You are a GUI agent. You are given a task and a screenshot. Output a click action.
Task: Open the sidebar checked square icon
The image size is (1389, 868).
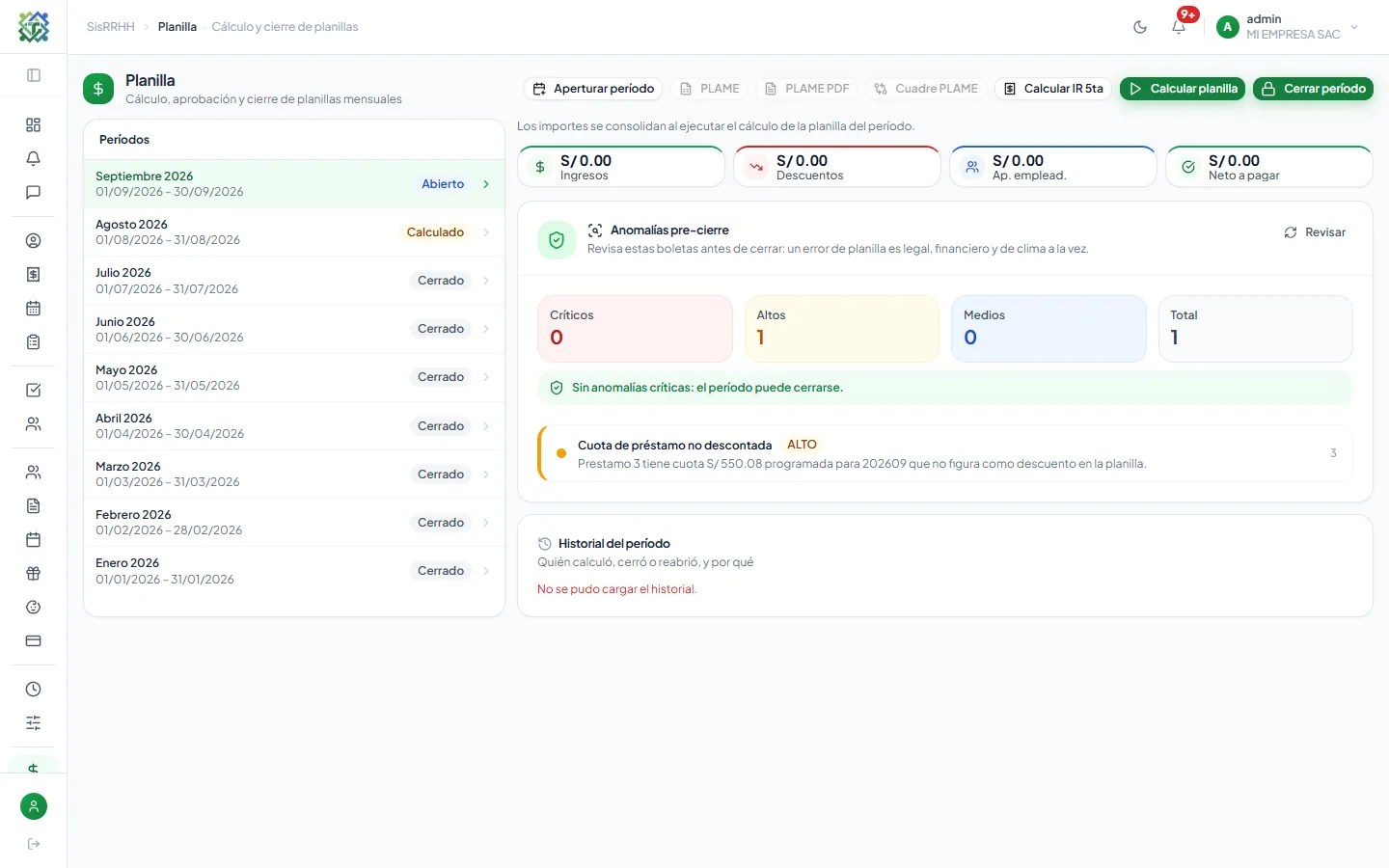34,391
